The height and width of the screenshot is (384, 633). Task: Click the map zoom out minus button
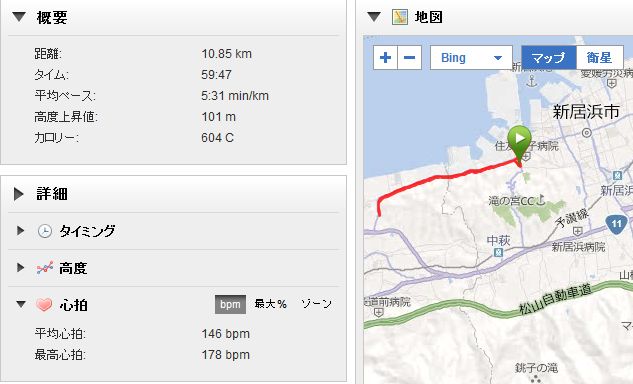pos(410,58)
